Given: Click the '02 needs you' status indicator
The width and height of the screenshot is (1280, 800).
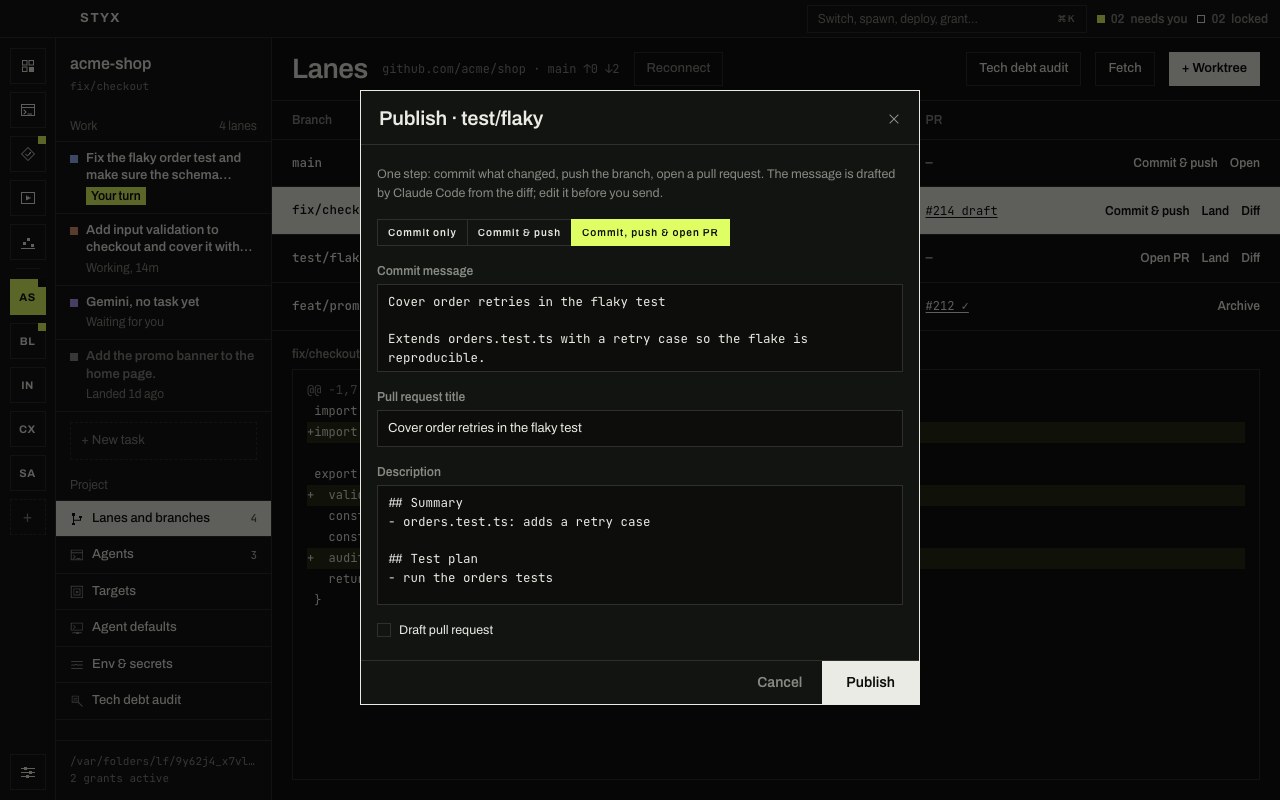Looking at the screenshot, I should [1142, 19].
